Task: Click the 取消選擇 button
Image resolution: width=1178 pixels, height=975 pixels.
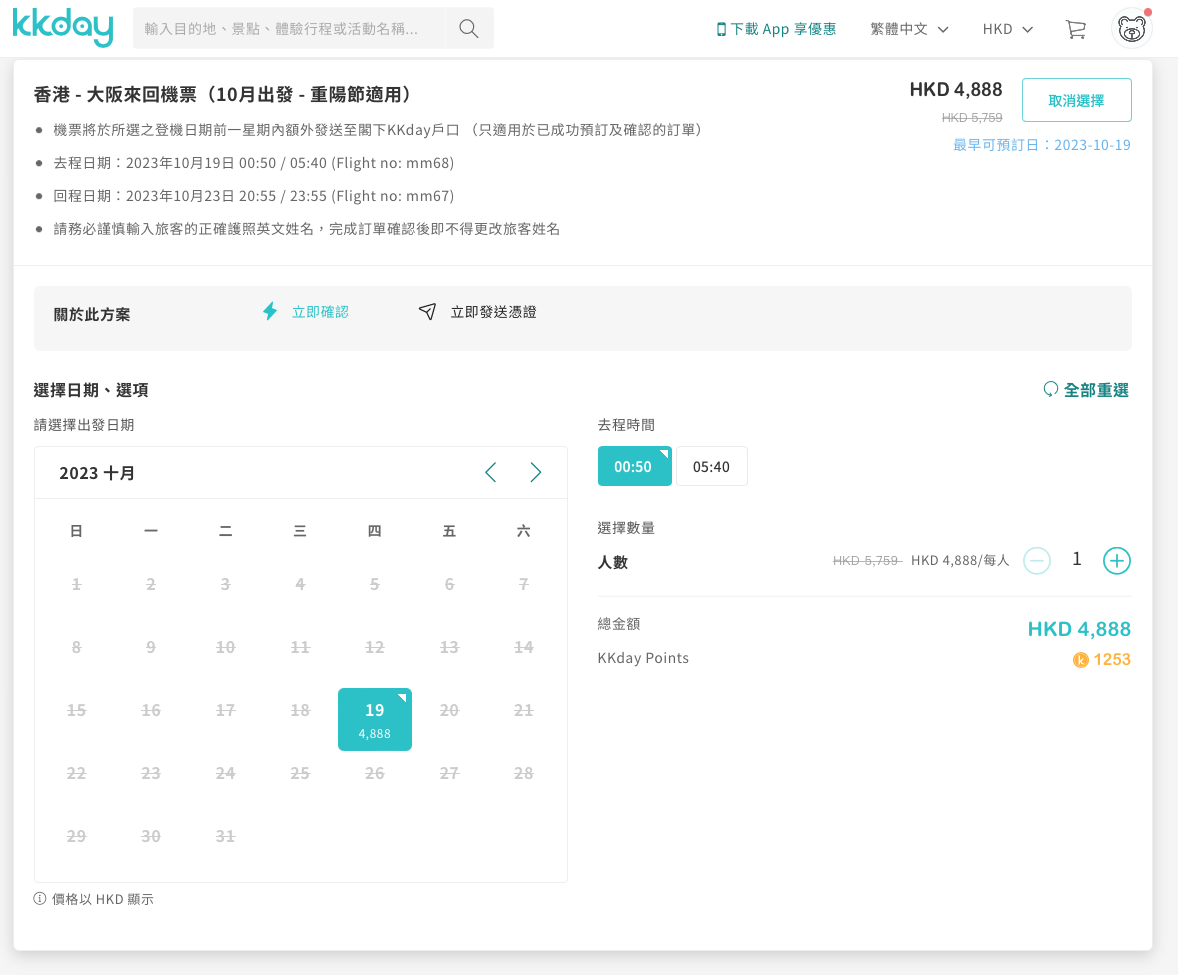Action: (x=1076, y=100)
